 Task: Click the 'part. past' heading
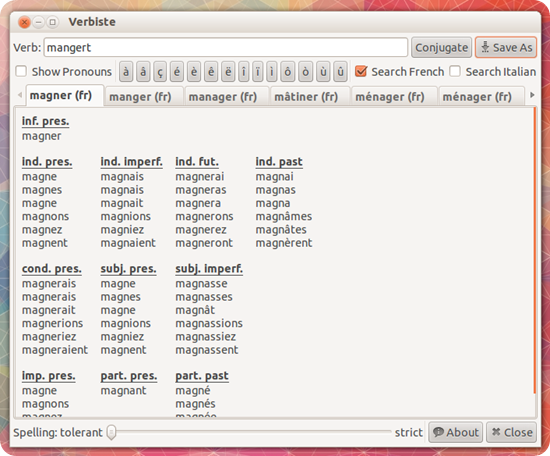[x=202, y=376]
